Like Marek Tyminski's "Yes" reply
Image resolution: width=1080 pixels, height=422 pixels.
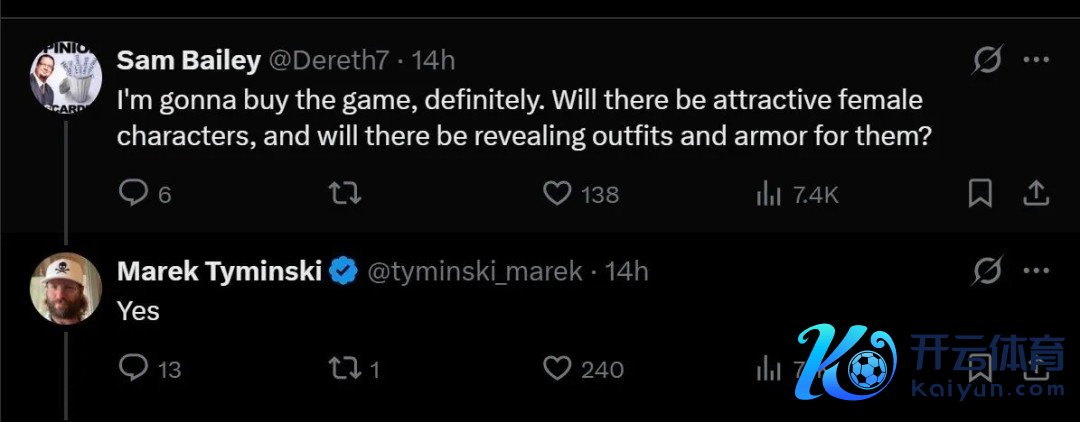pyautogui.click(x=557, y=368)
